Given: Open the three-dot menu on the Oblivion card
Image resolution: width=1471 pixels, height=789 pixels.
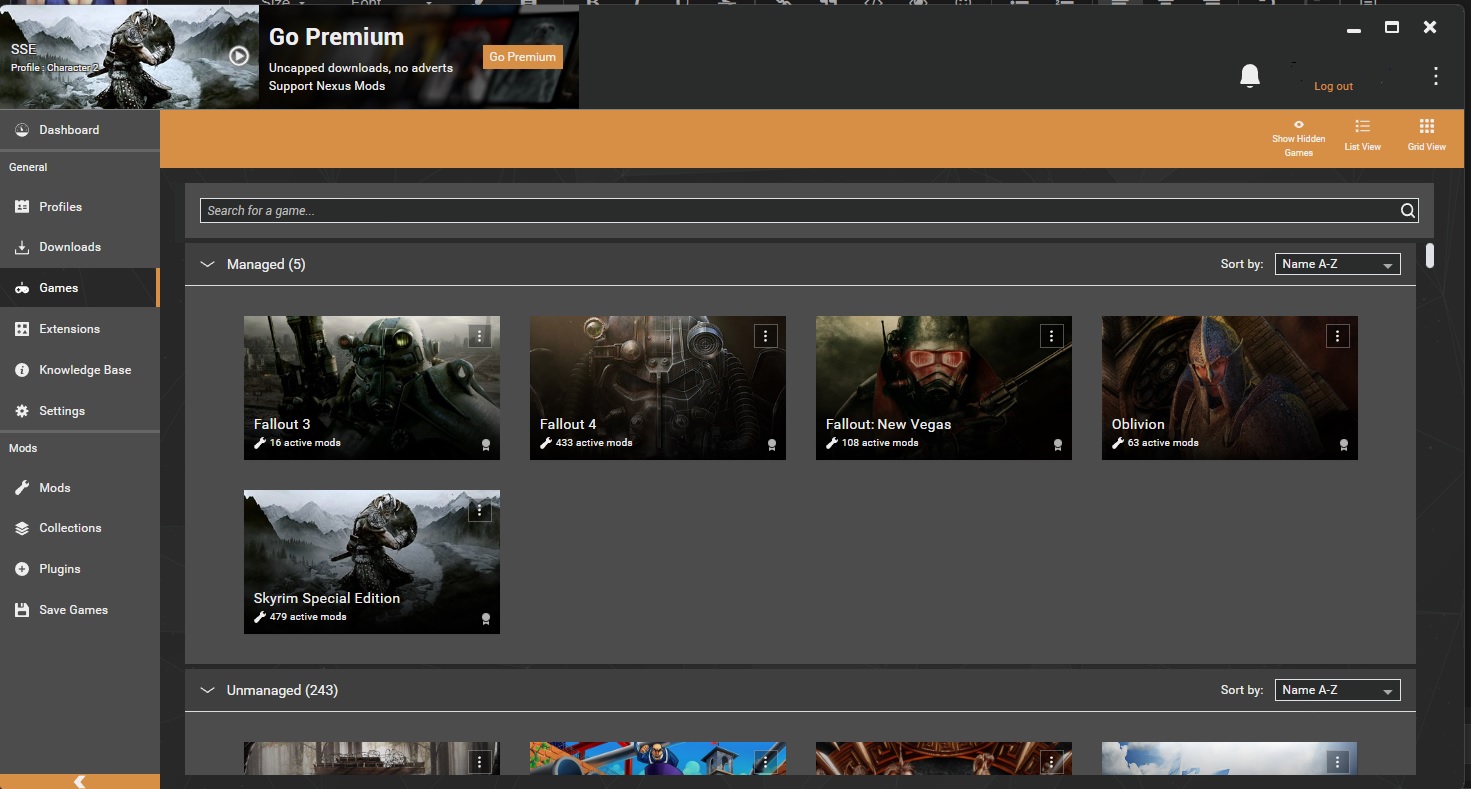Looking at the screenshot, I should [1338, 336].
